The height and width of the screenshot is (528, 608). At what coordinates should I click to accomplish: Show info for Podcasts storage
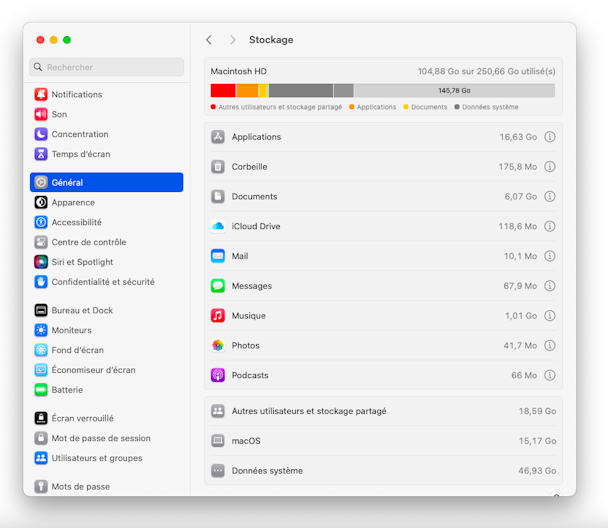coord(549,375)
